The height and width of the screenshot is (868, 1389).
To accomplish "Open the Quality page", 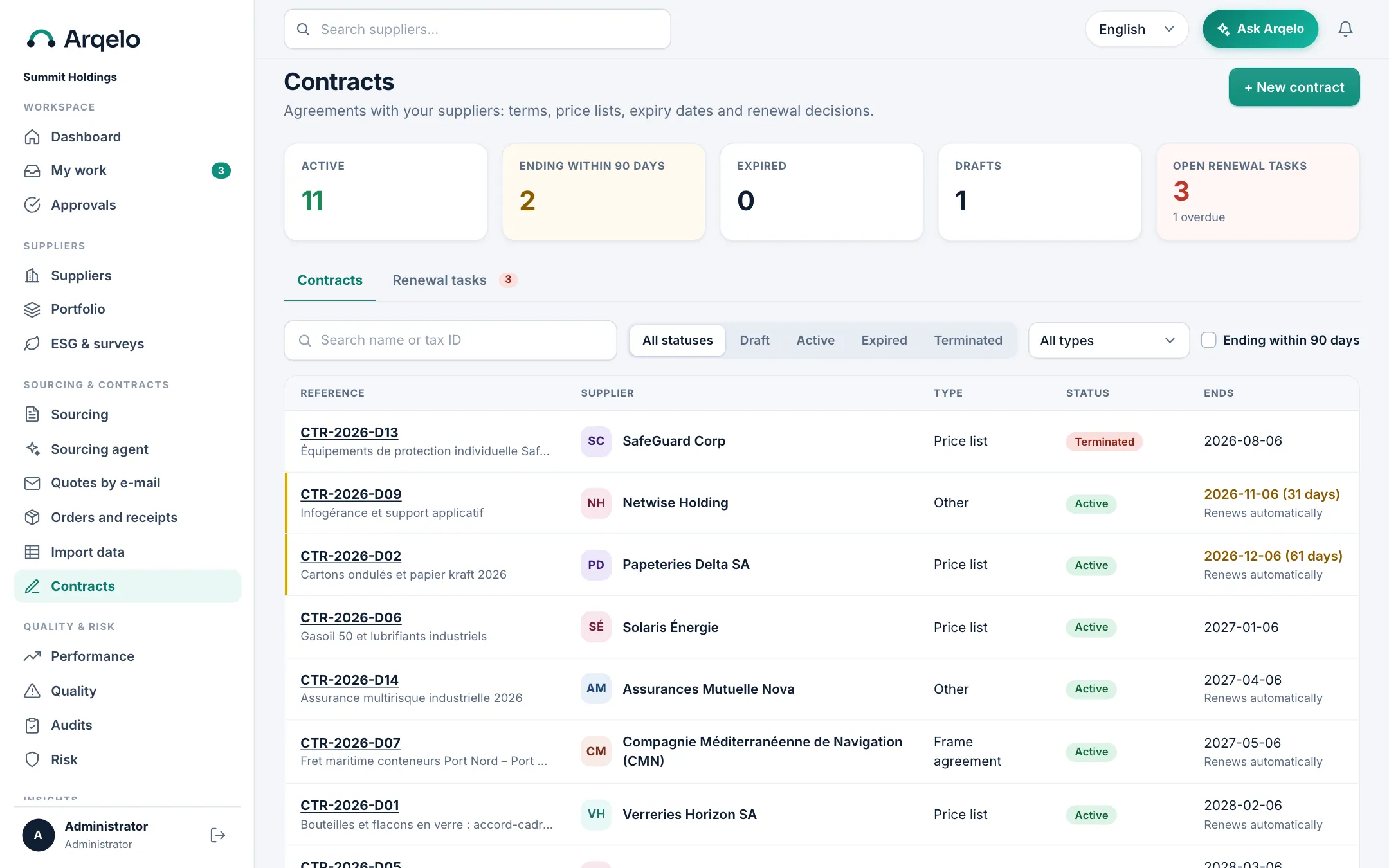I will click(127, 691).
